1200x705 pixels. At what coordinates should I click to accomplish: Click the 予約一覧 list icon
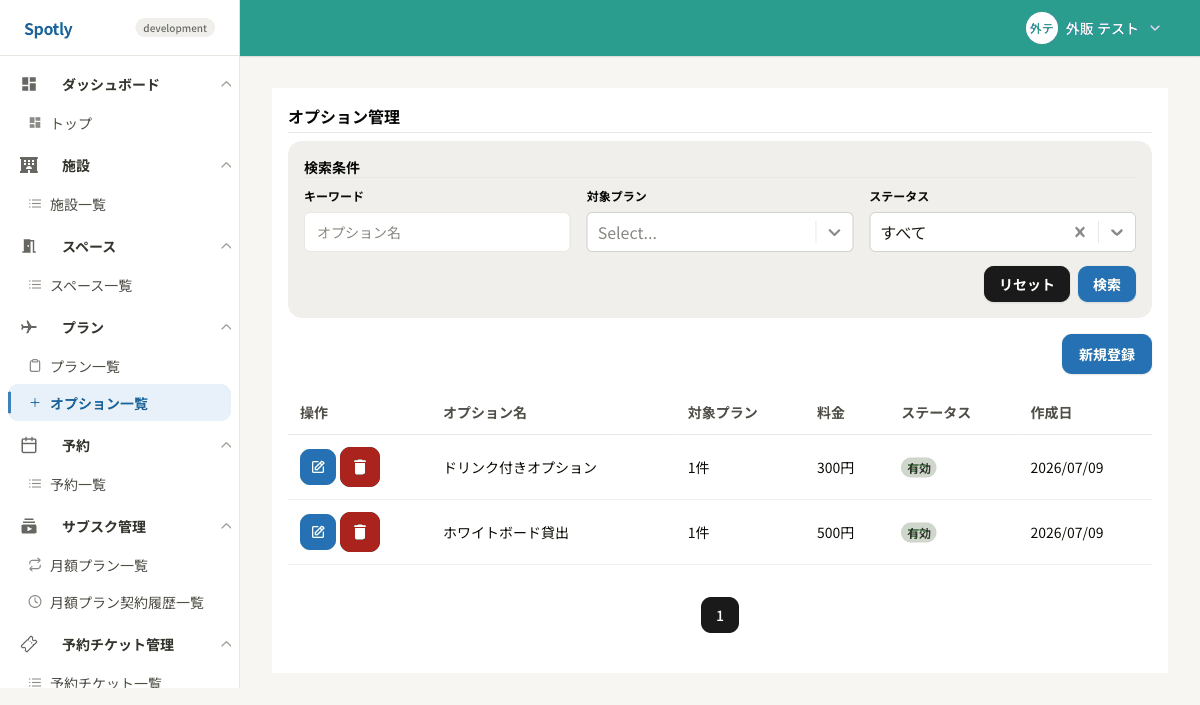click(35, 484)
